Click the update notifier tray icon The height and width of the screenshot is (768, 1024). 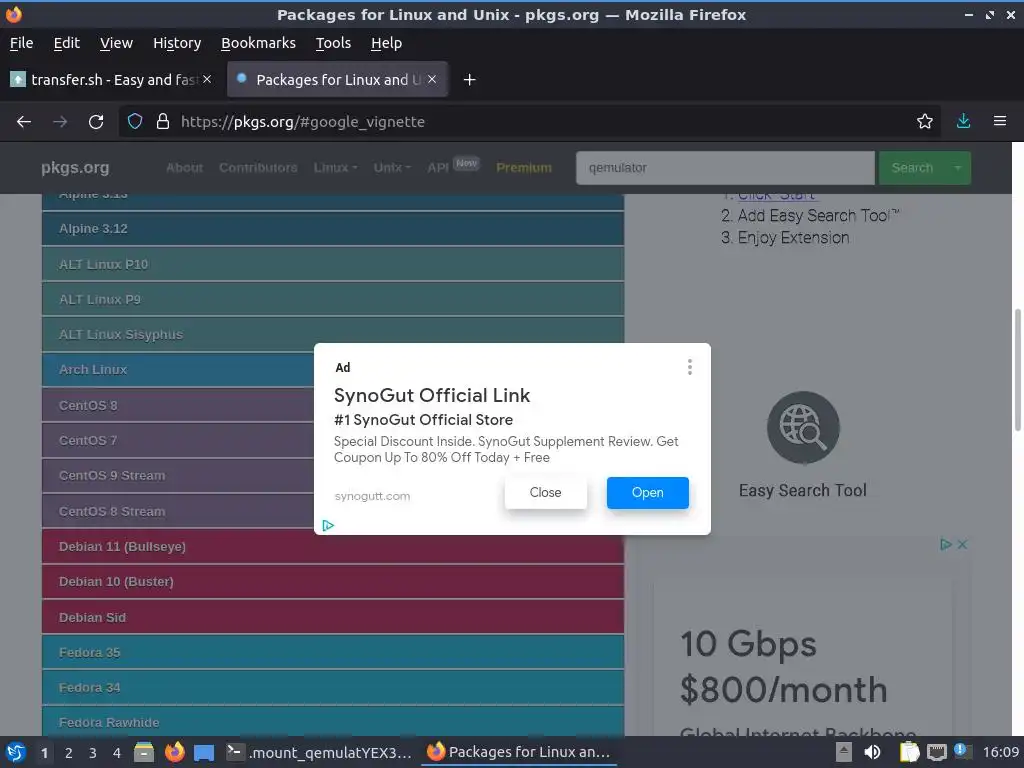tap(961, 751)
